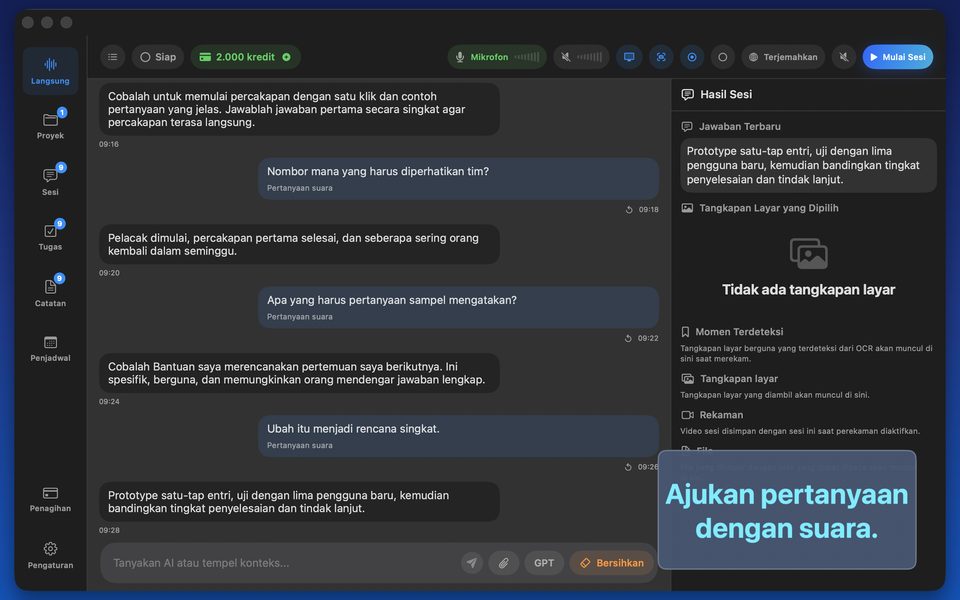This screenshot has width=960, height=600.
Task: Switch to the Sesi tab
Action: pos(50,181)
